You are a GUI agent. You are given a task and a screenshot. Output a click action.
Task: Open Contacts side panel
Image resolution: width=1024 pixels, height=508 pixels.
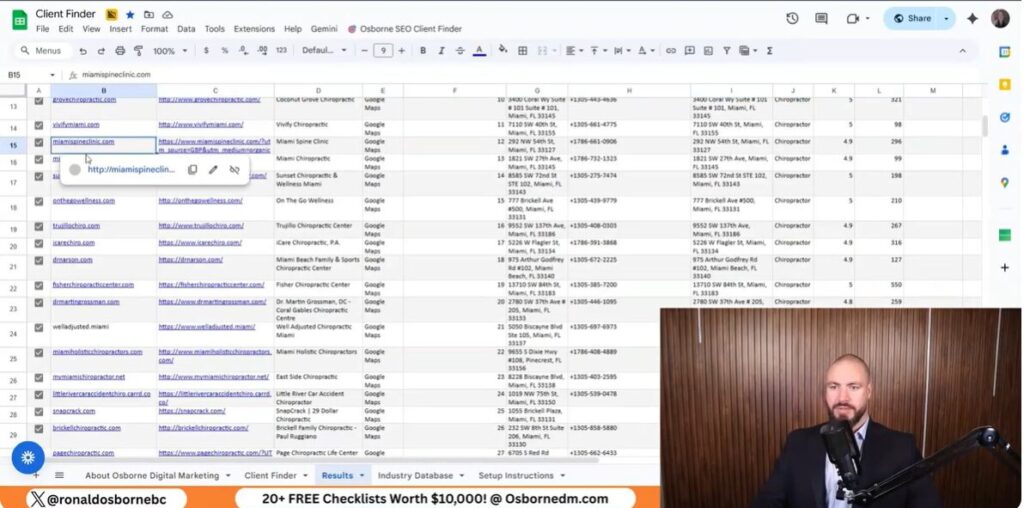click(1005, 150)
